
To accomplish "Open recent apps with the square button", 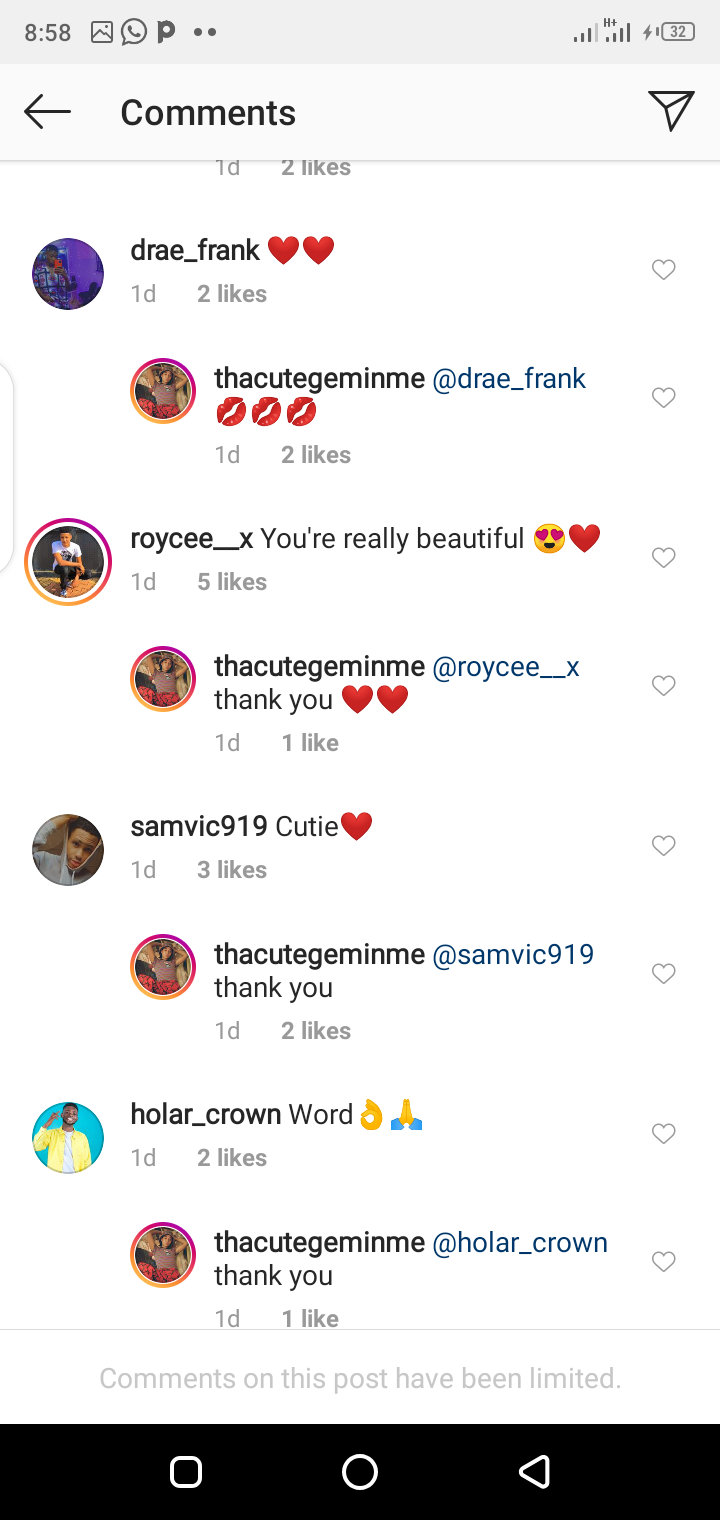I will 186,1472.
